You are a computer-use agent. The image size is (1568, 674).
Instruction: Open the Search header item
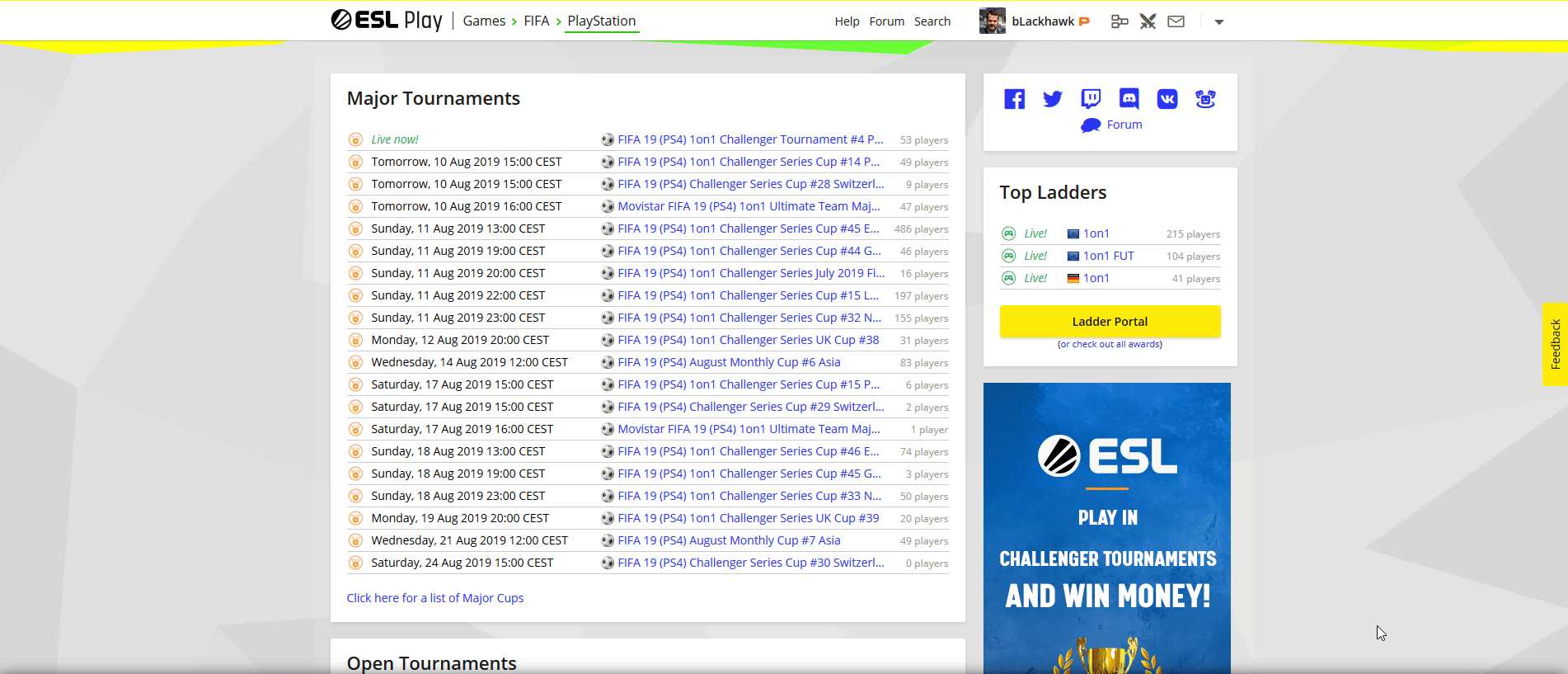(932, 21)
